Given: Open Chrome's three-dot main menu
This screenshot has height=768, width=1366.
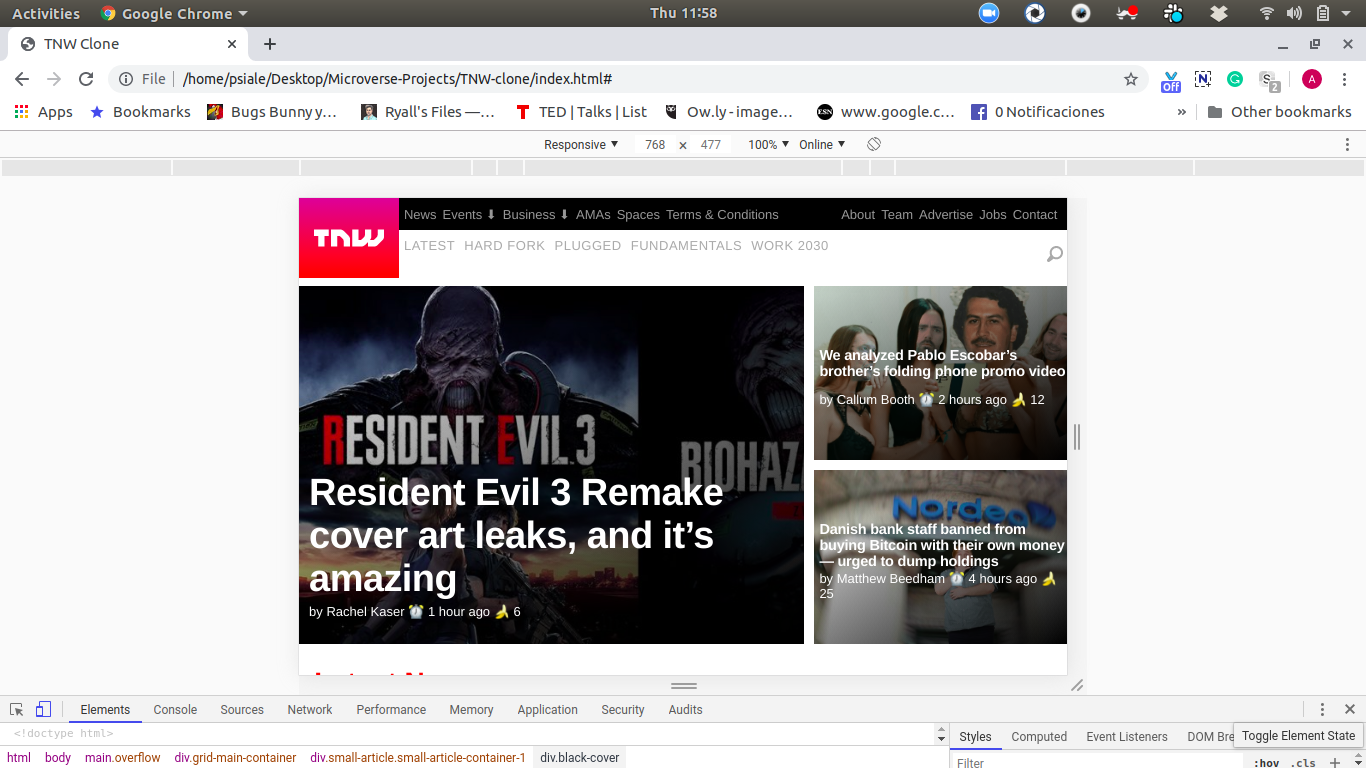Looking at the screenshot, I should pyautogui.click(x=1344, y=79).
